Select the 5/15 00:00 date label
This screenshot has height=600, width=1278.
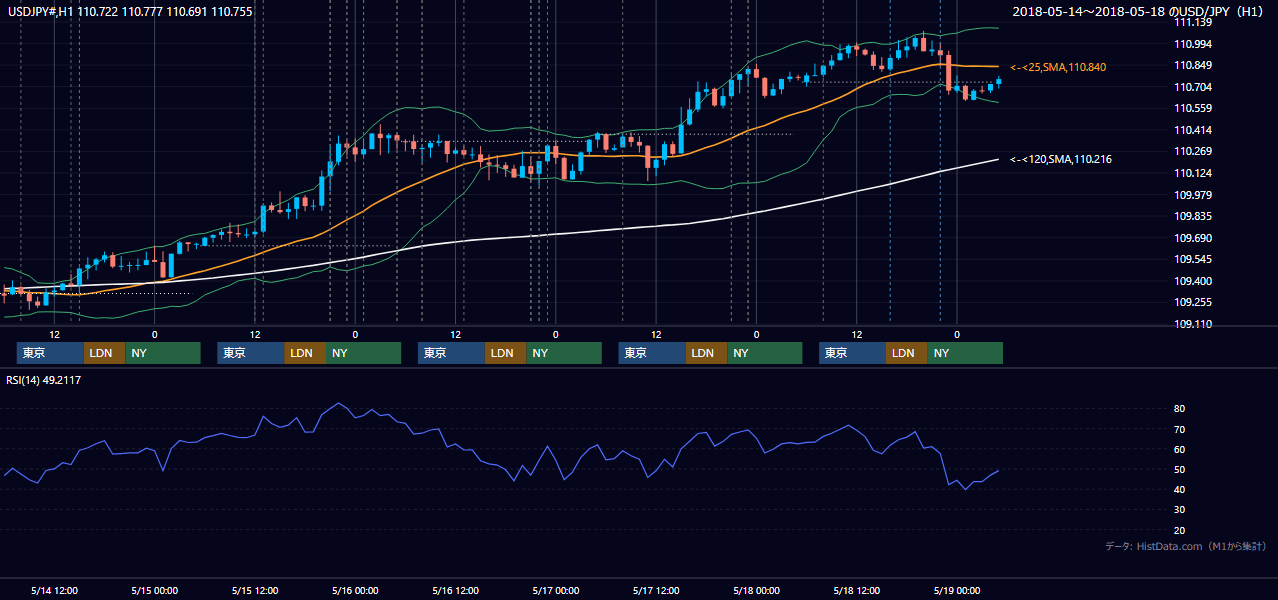coord(154,590)
